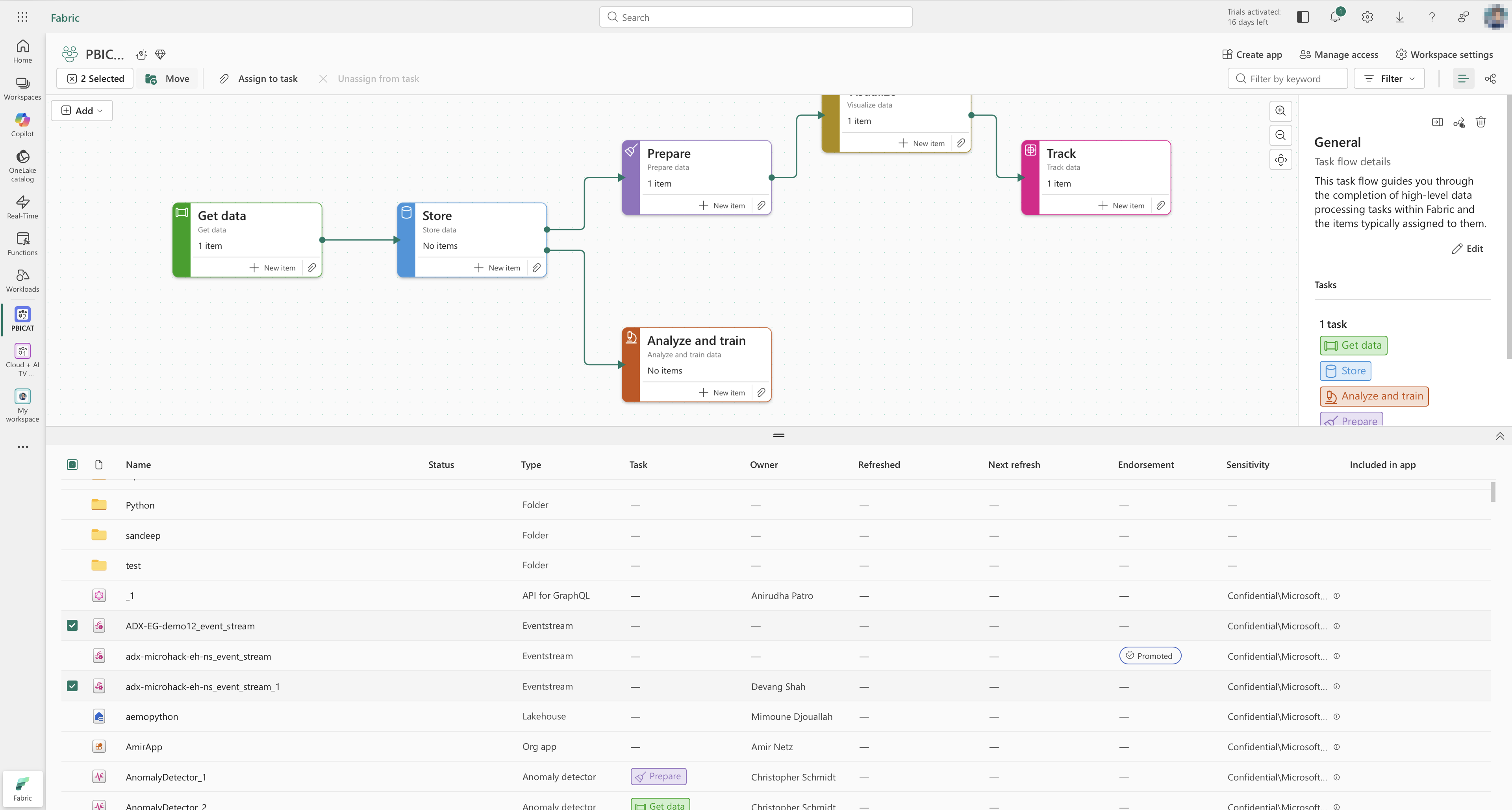The height and width of the screenshot is (810, 1512).
Task: Open Manage access
Action: [1339, 55]
